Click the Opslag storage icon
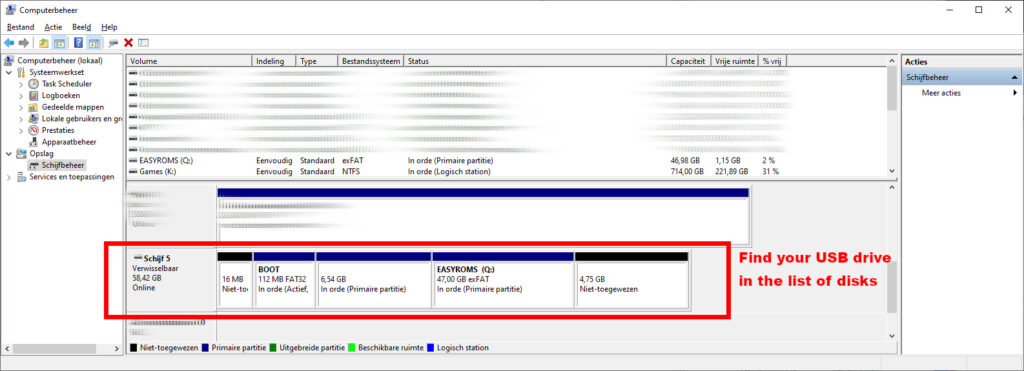 click(x=22, y=153)
